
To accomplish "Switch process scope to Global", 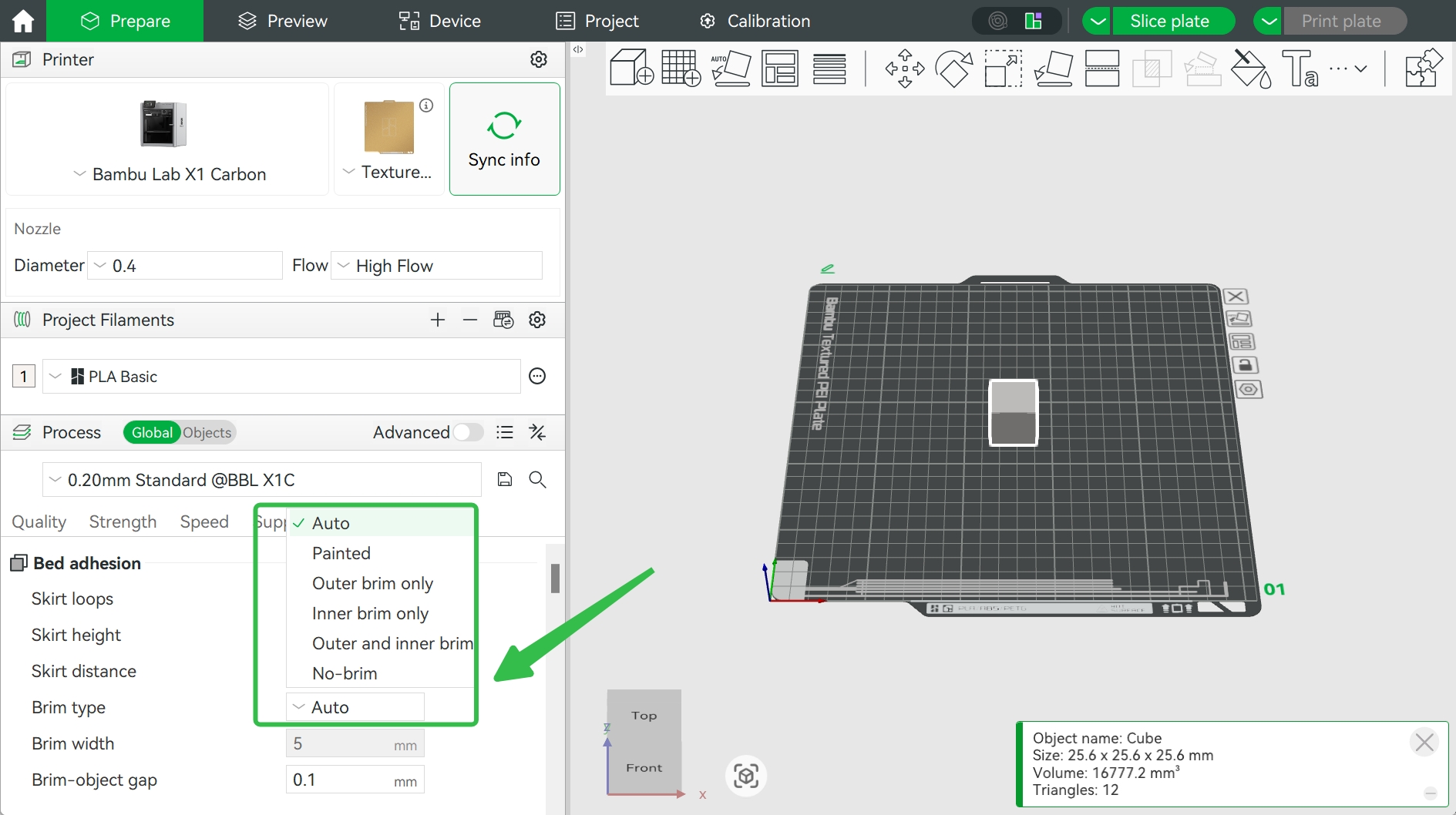I will pos(152,432).
